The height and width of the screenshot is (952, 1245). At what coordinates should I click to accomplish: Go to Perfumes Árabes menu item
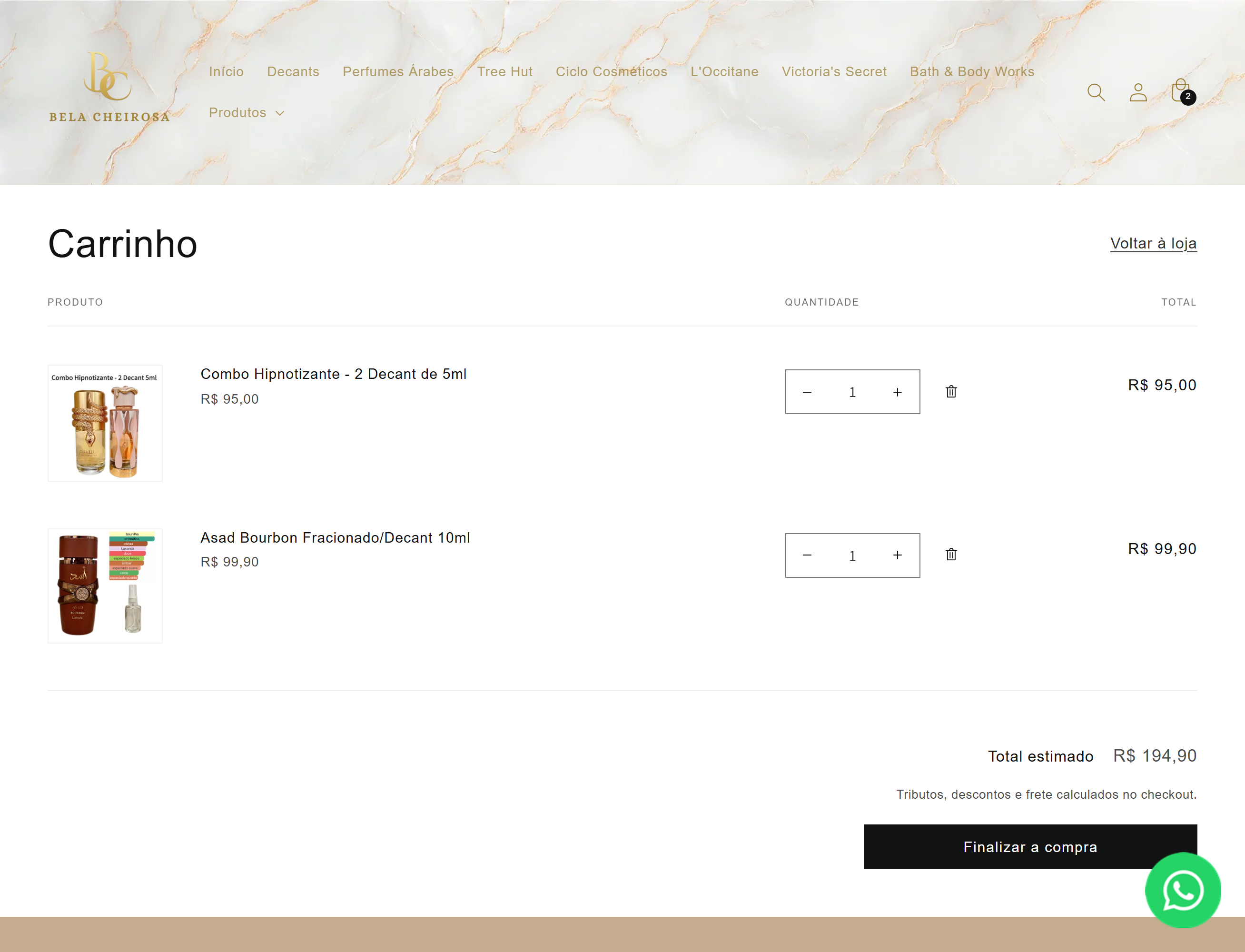tap(398, 71)
